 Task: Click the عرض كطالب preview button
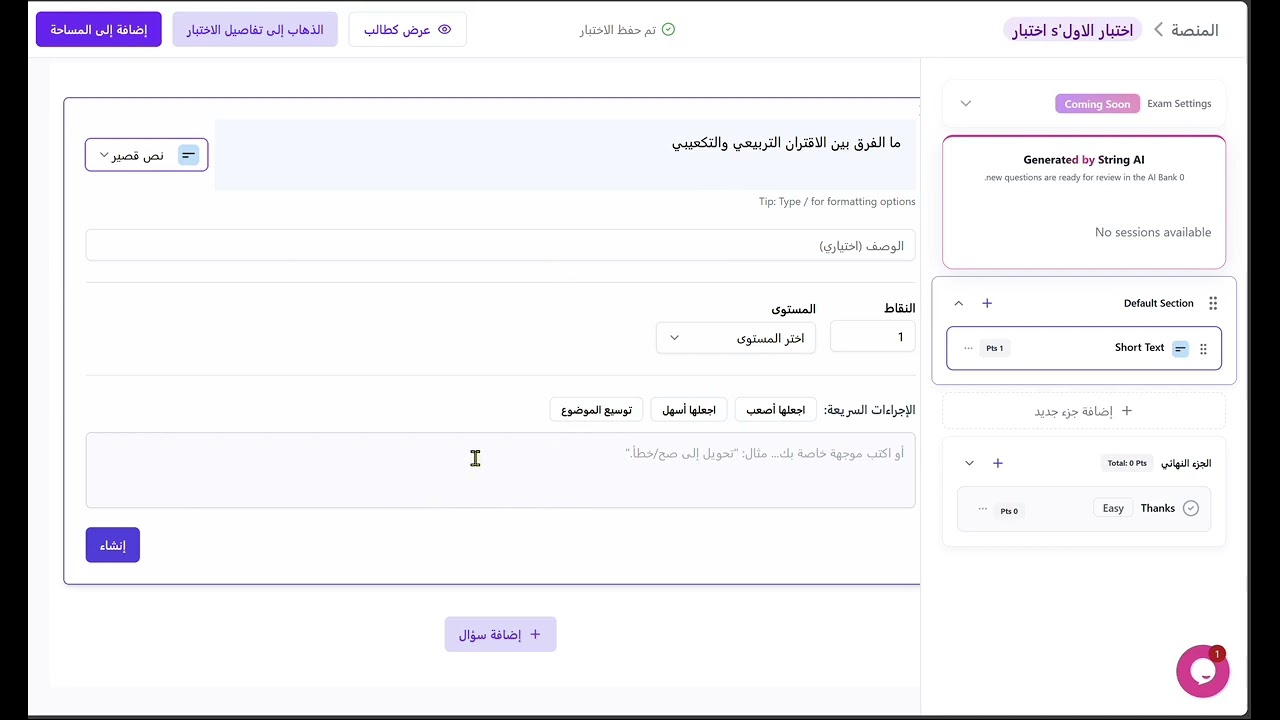click(x=407, y=30)
